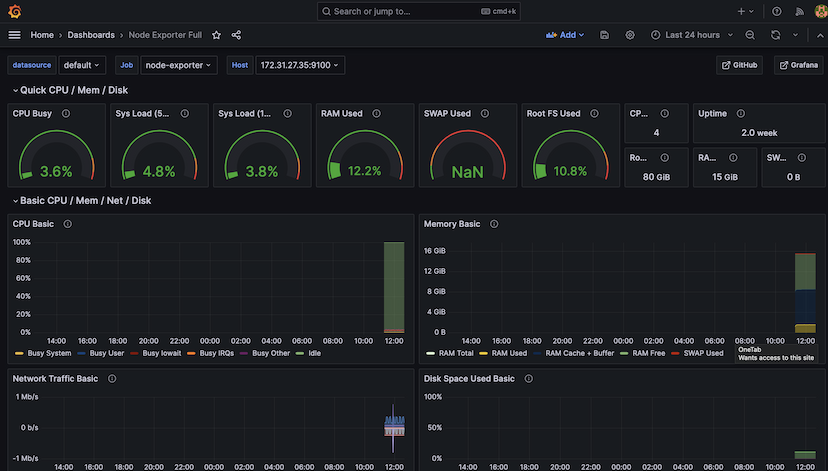Show CPU Basic panel info icon
Screen dimensions: 828x471
point(67,224)
